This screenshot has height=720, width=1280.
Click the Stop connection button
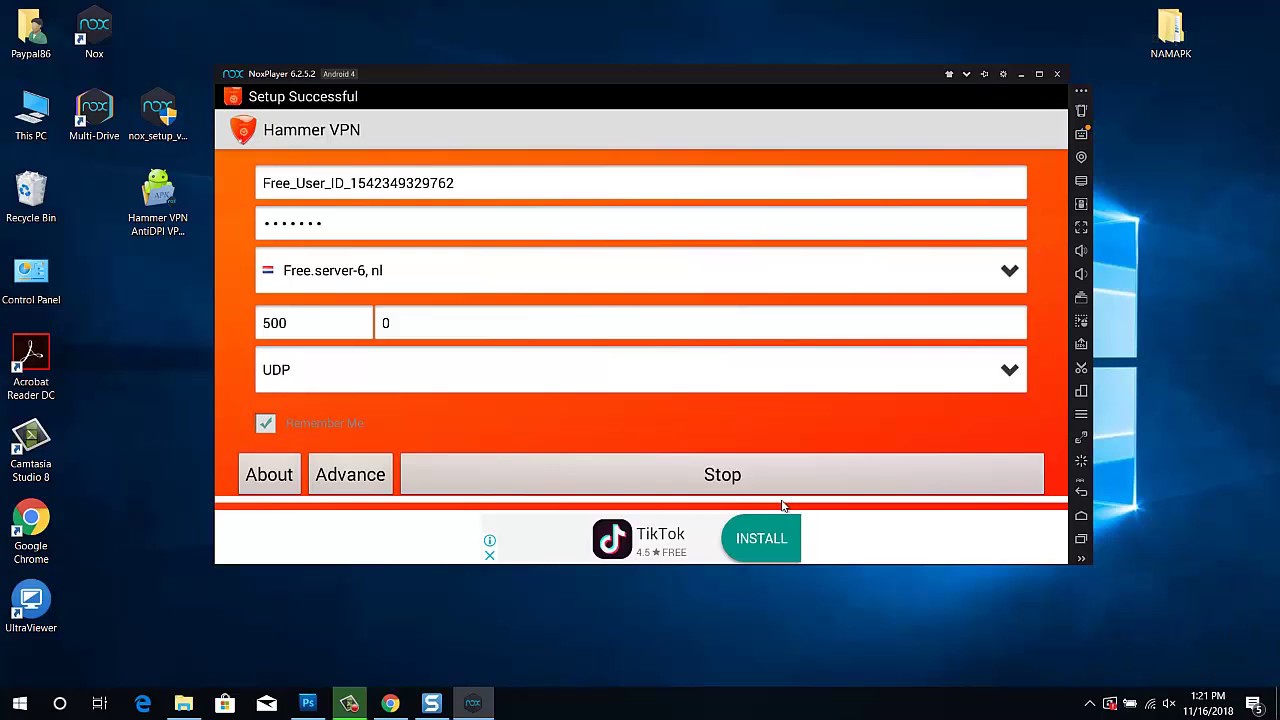click(722, 475)
